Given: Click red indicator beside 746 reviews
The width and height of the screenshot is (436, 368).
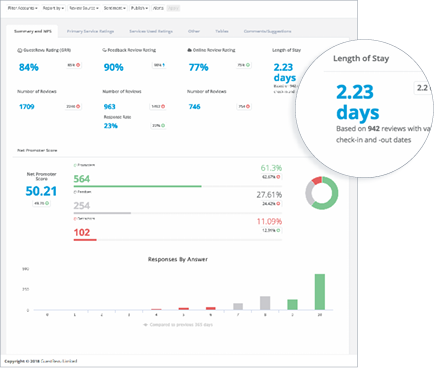Looking at the screenshot, I should [248, 106].
